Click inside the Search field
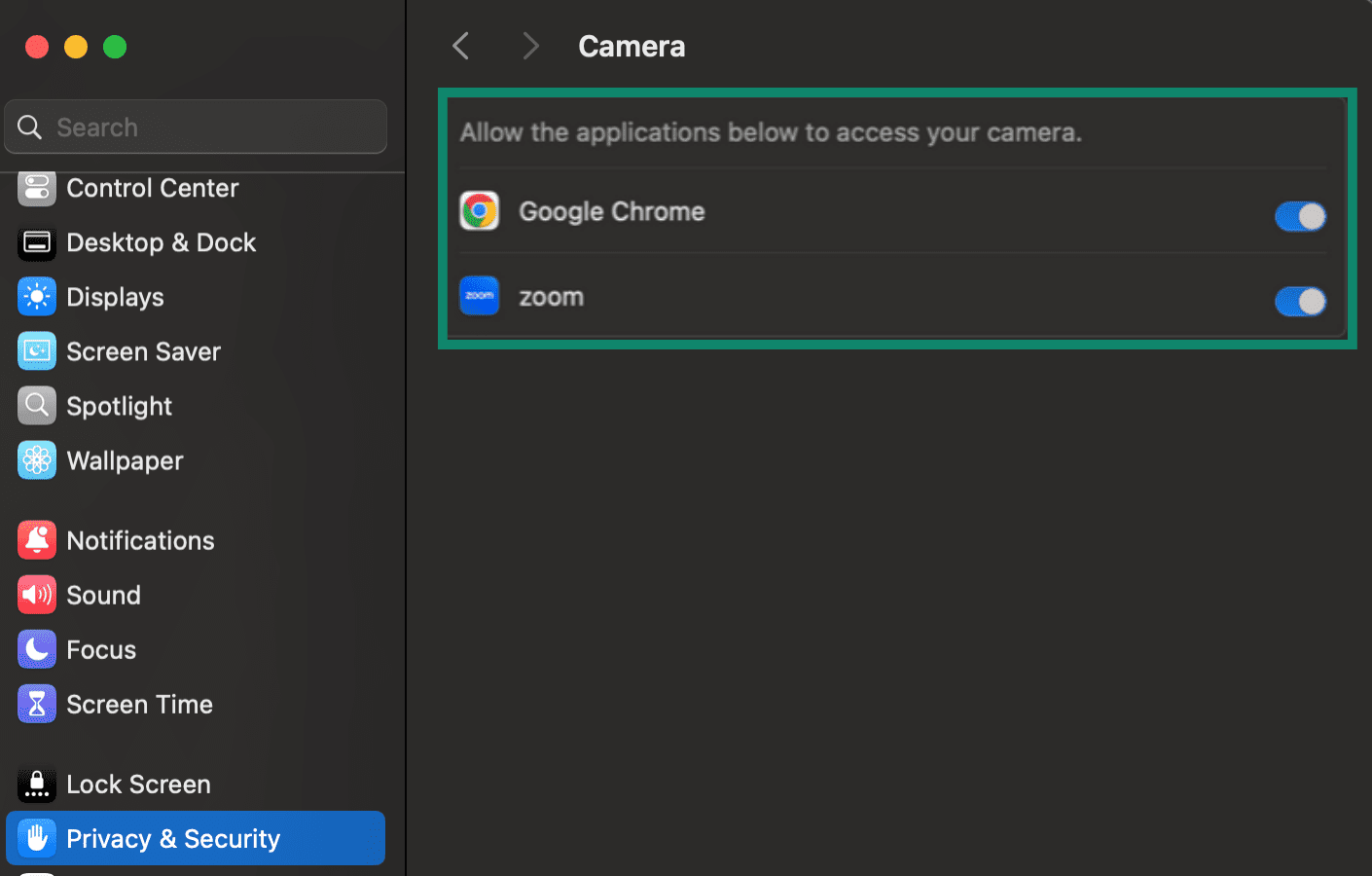The height and width of the screenshot is (876, 1372). point(195,126)
